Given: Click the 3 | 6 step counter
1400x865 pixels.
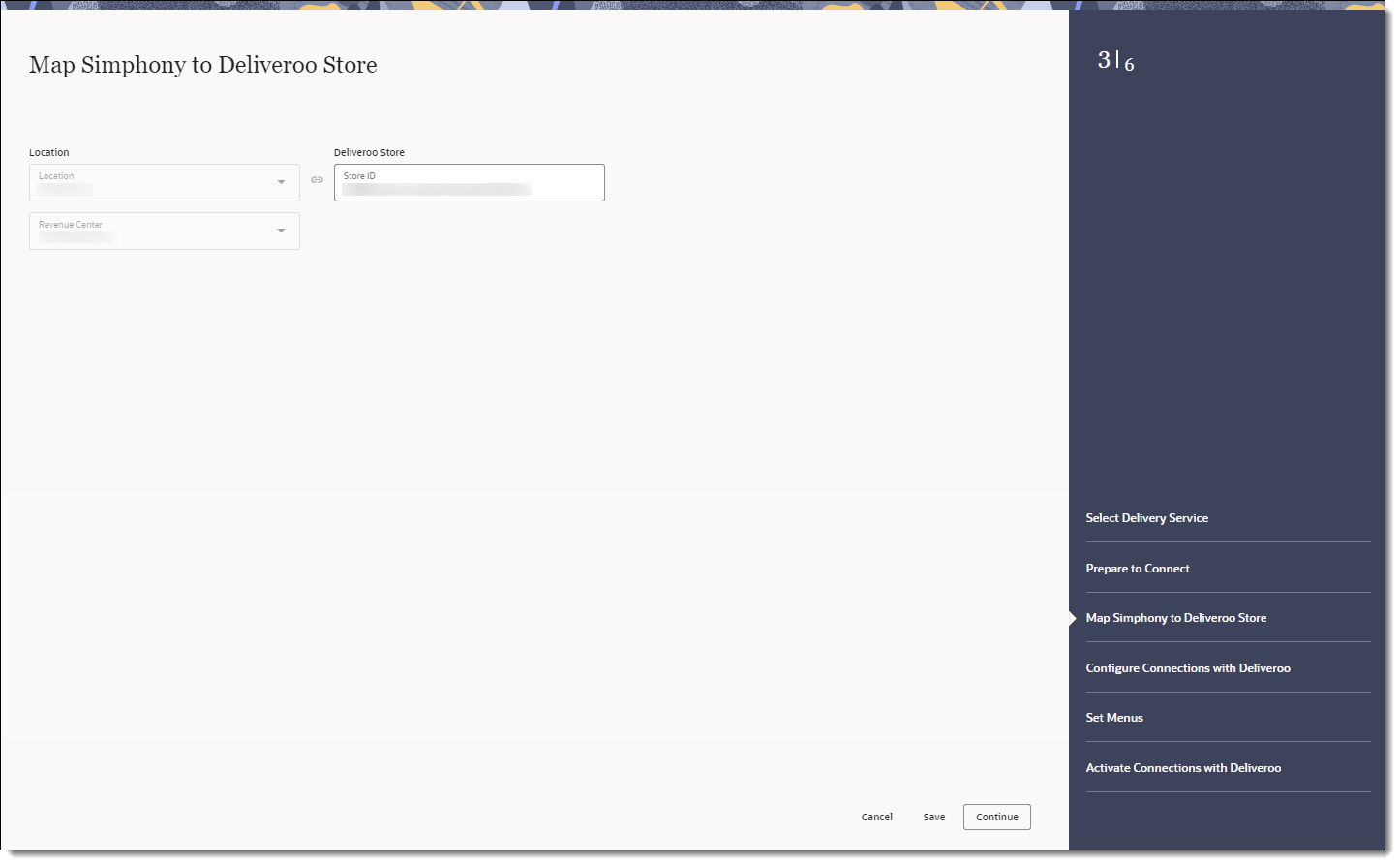Looking at the screenshot, I should [x=1115, y=61].
